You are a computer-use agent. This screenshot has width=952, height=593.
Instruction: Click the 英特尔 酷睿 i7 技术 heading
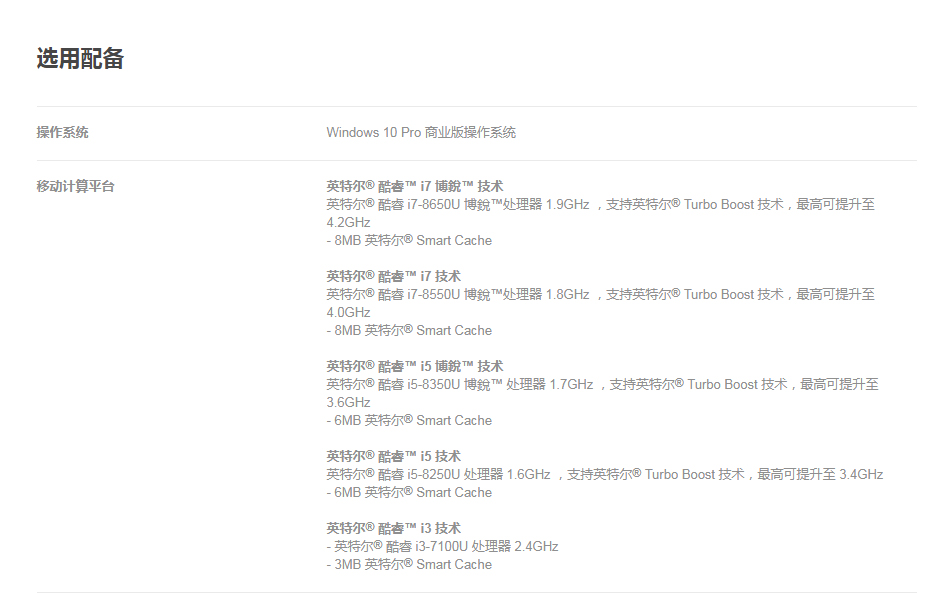coord(393,276)
